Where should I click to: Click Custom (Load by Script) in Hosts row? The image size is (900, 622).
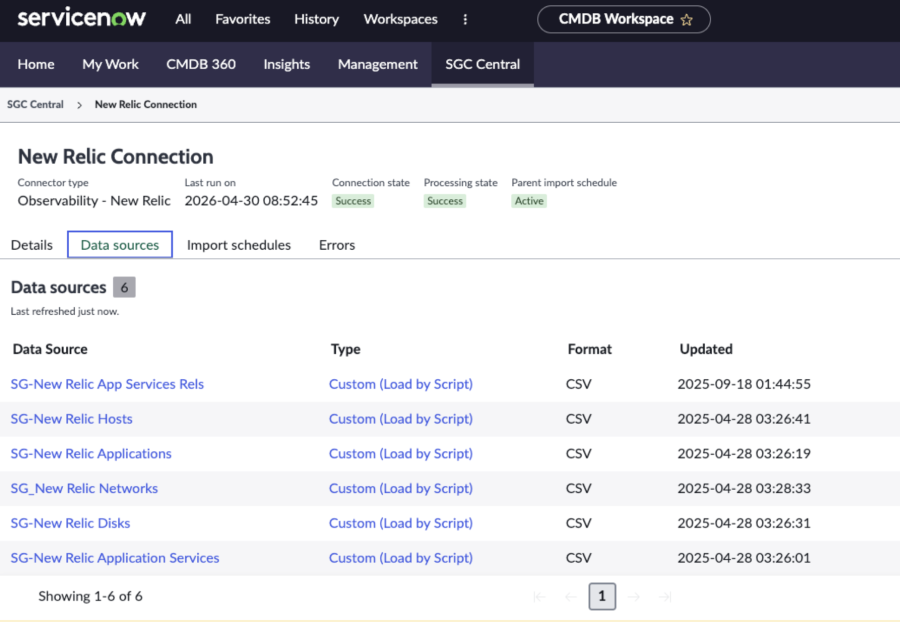coord(401,419)
